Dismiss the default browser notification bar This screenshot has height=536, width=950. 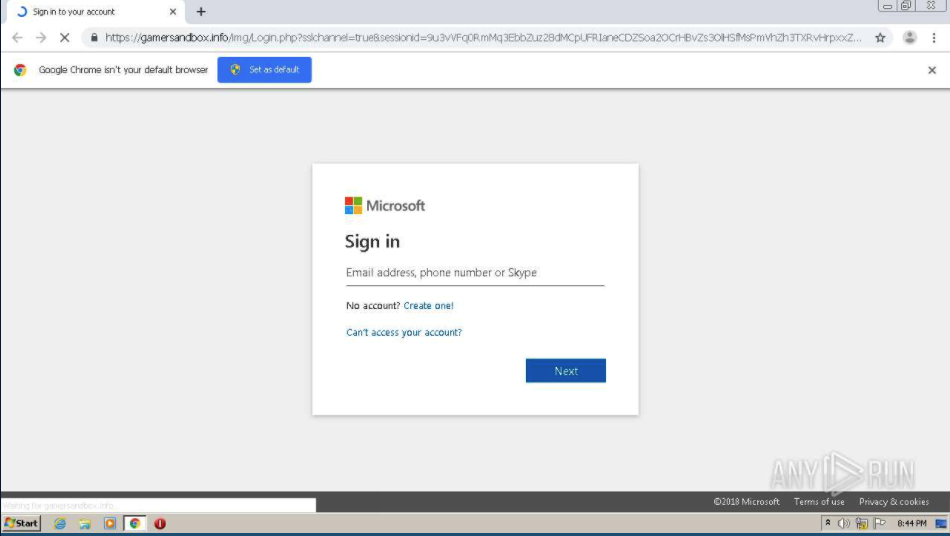[932, 70]
